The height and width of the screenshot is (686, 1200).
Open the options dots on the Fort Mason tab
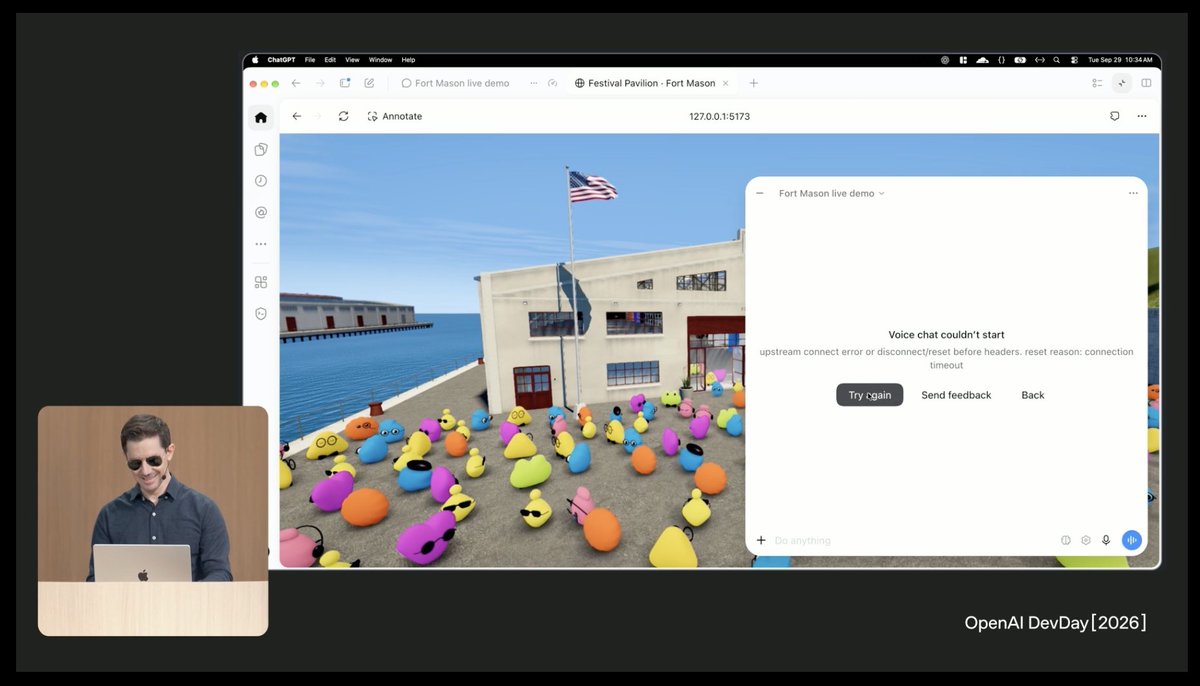pyautogui.click(x=534, y=83)
